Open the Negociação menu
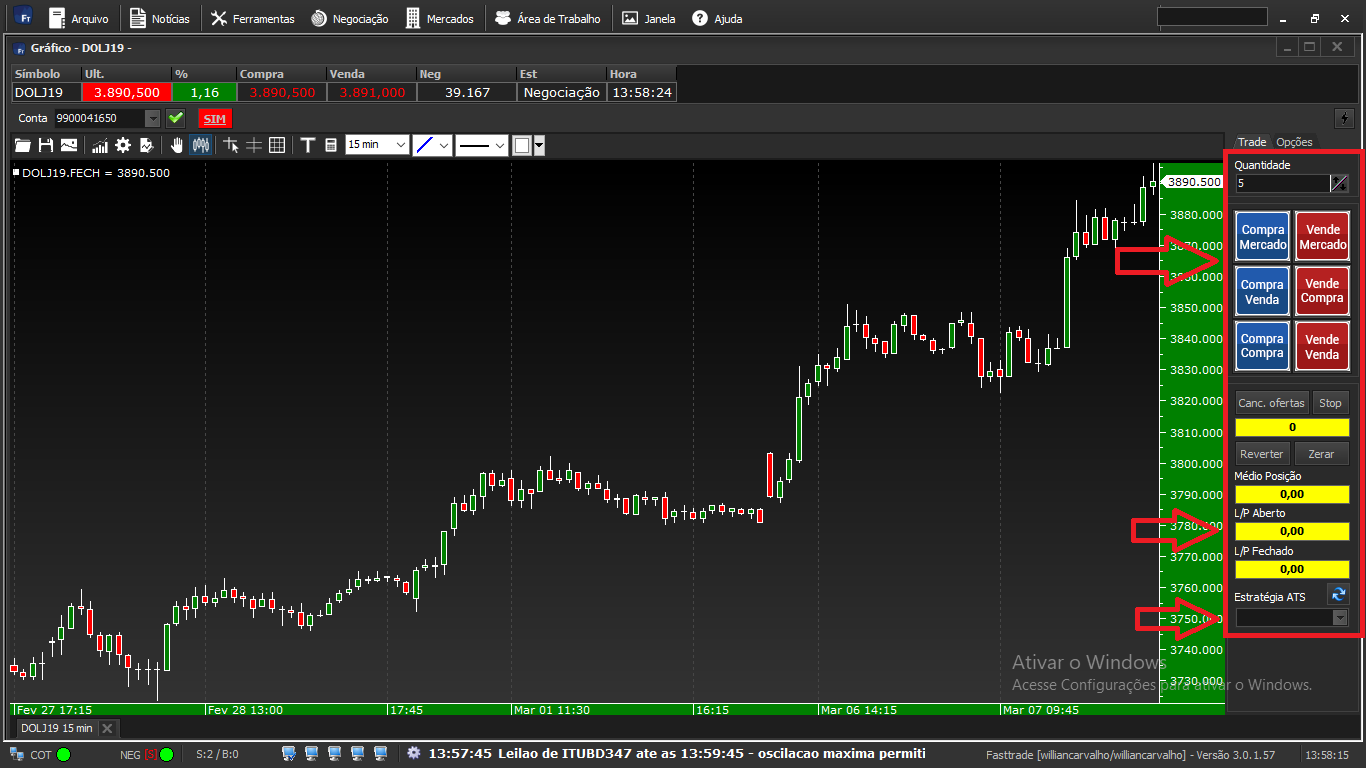This screenshot has height=768, width=1366. click(348, 18)
